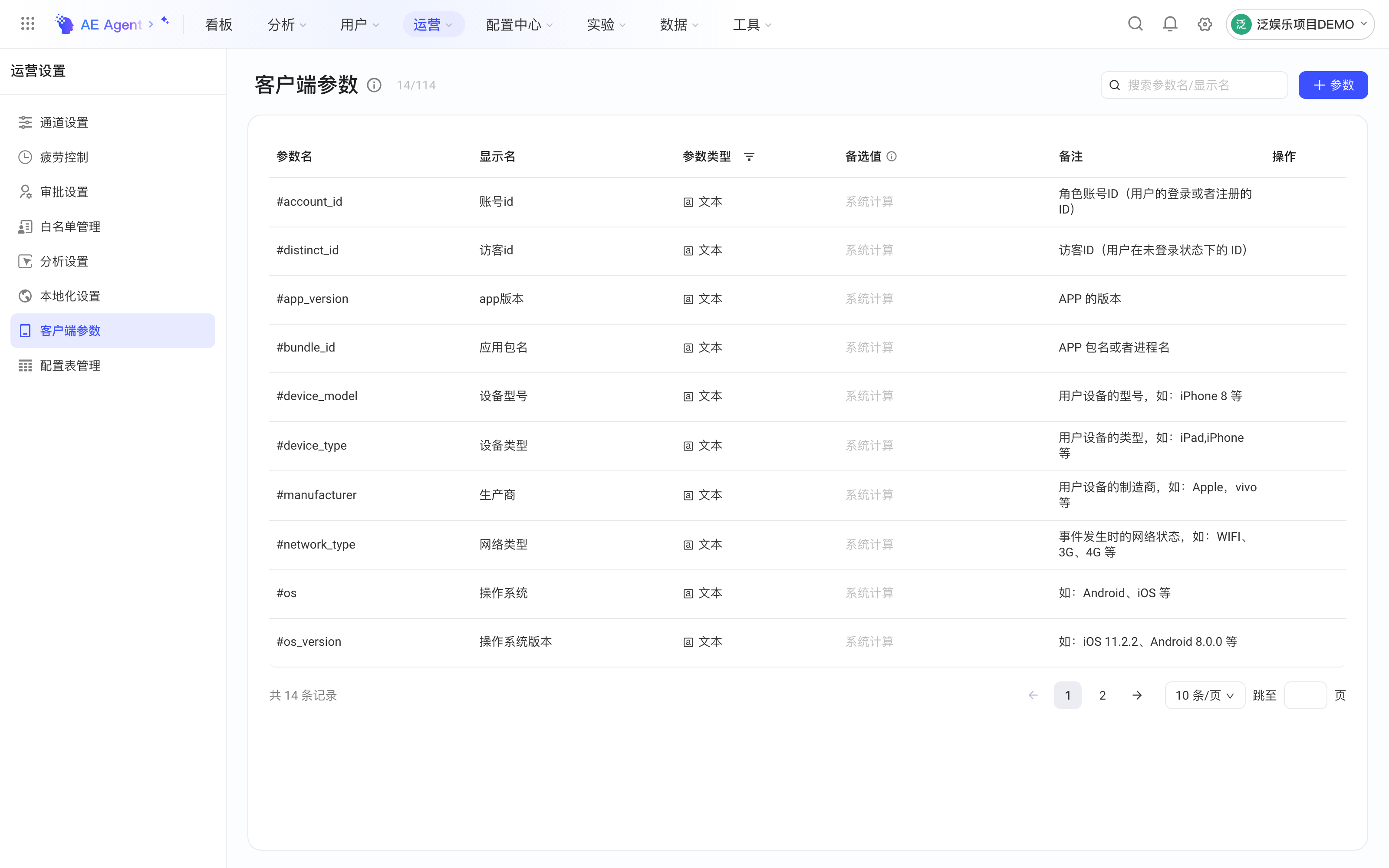
Task: Open notifications bell icon
Action: pos(1170,23)
